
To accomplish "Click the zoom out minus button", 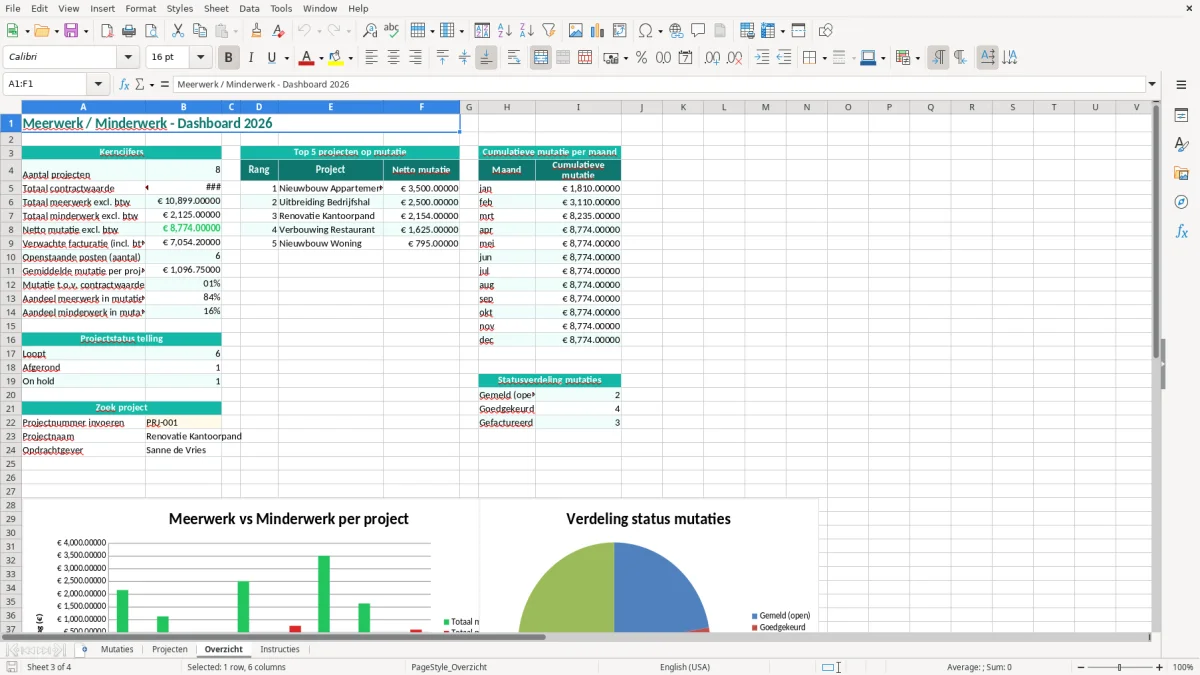I will (1080, 667).
